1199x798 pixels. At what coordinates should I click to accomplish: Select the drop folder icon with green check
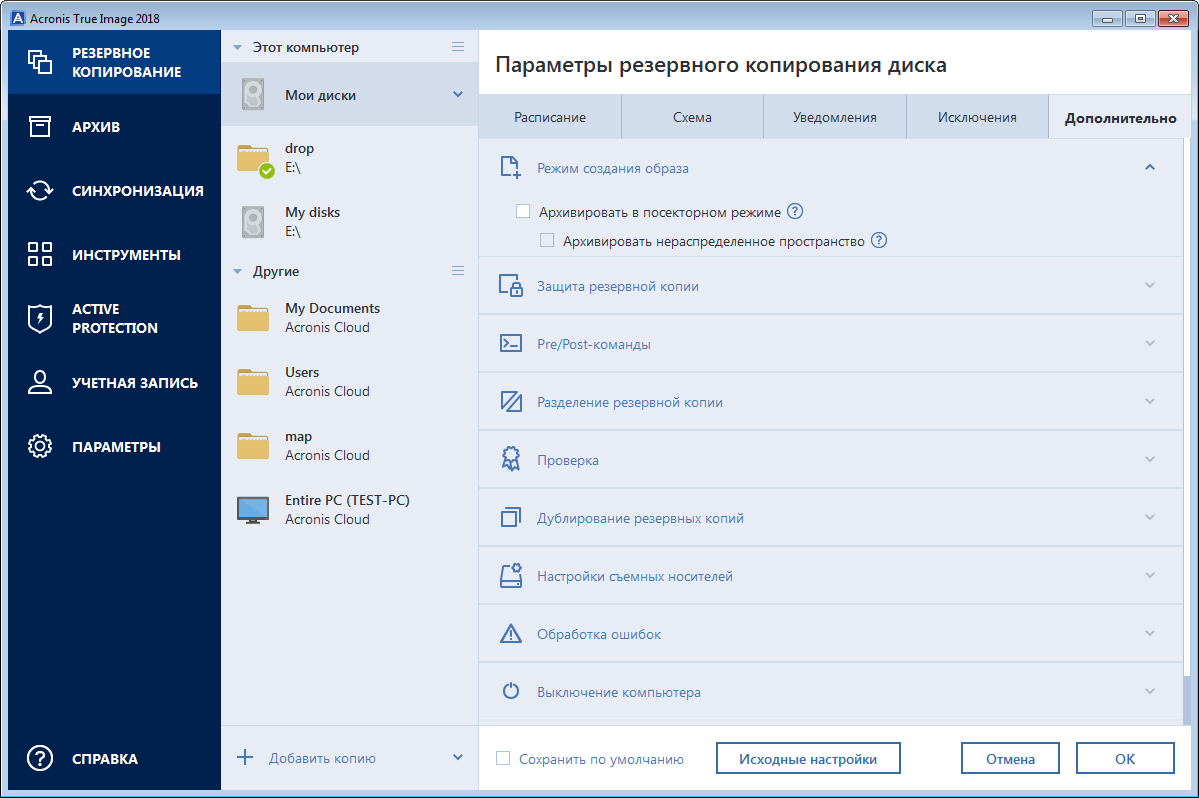255,160
